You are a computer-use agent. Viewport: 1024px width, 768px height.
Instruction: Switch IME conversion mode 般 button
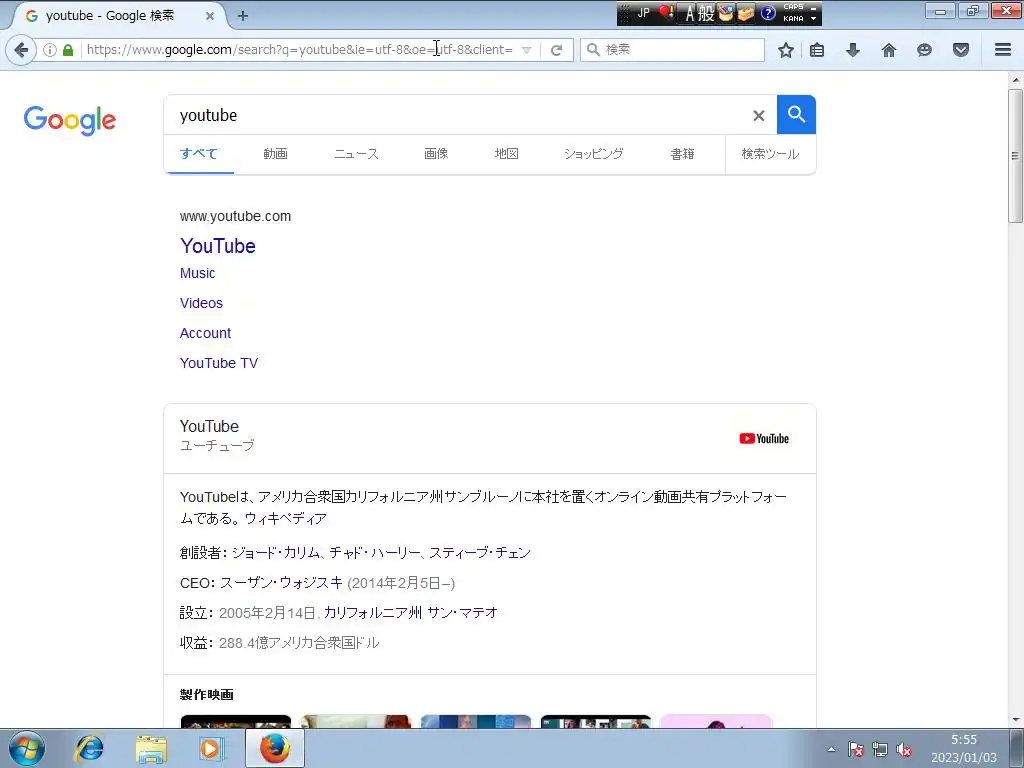pyautogui.click(x=707, y=13)
